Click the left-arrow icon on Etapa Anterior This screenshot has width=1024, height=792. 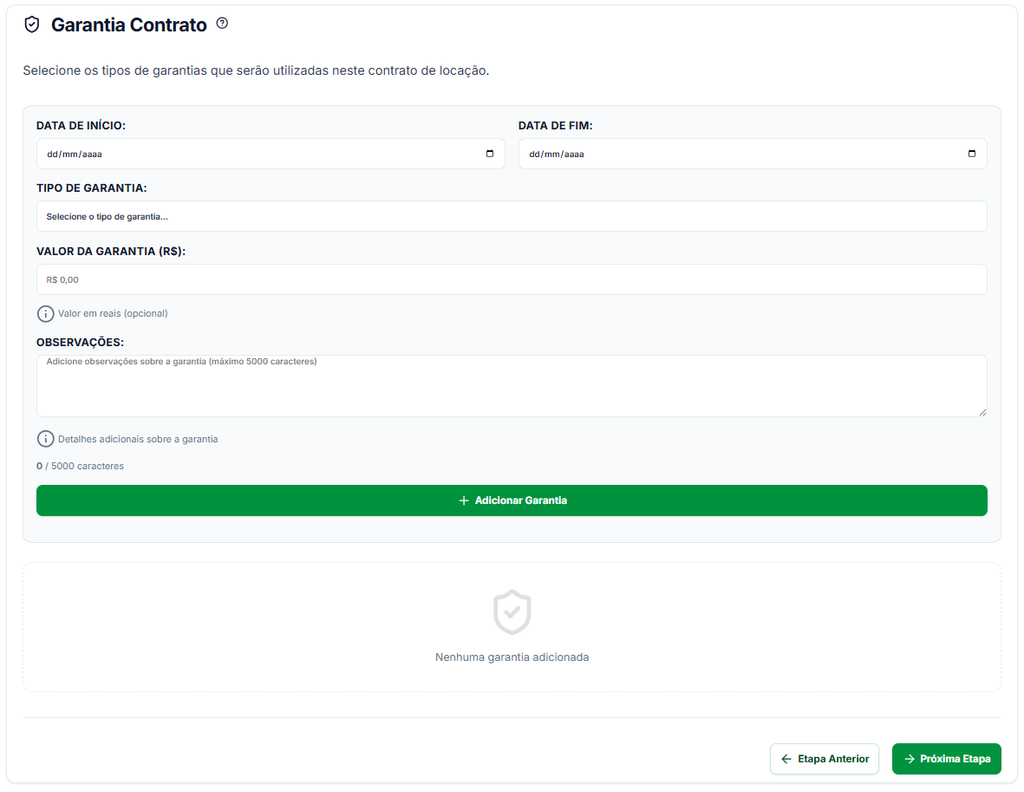[x=786, y=759]
